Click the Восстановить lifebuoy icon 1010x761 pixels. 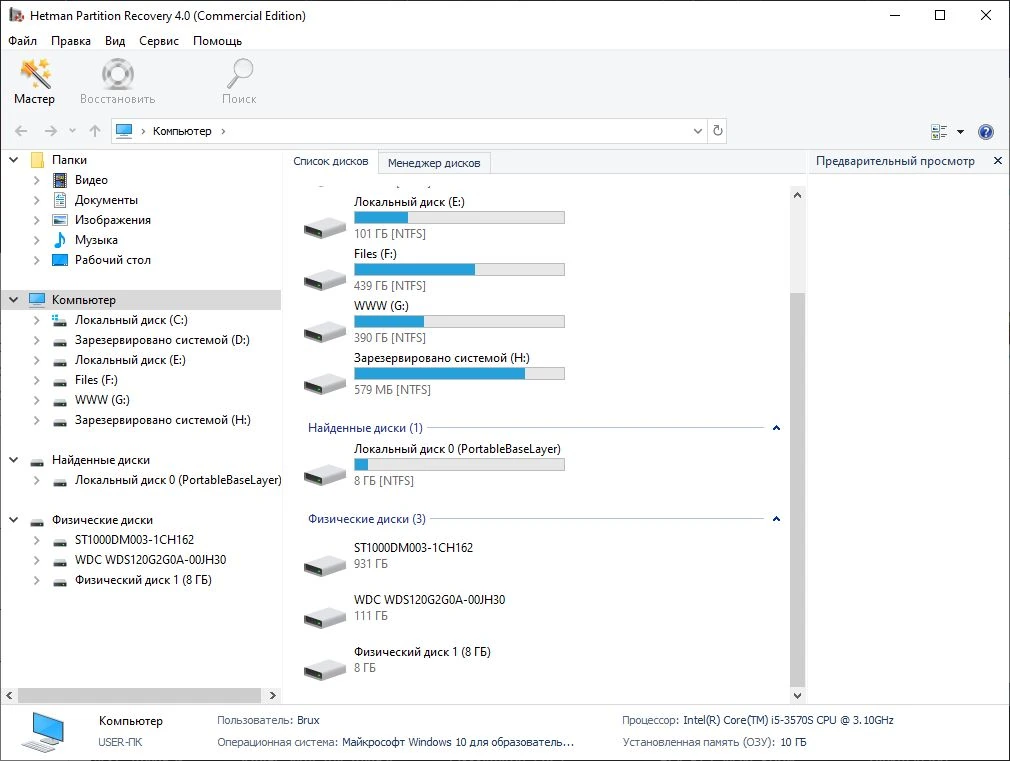click(x=117, y=73)
